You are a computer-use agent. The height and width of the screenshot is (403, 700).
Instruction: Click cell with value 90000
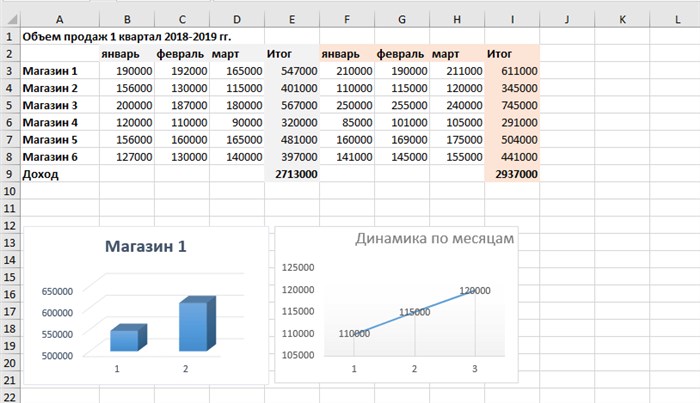tap(237, 122)
